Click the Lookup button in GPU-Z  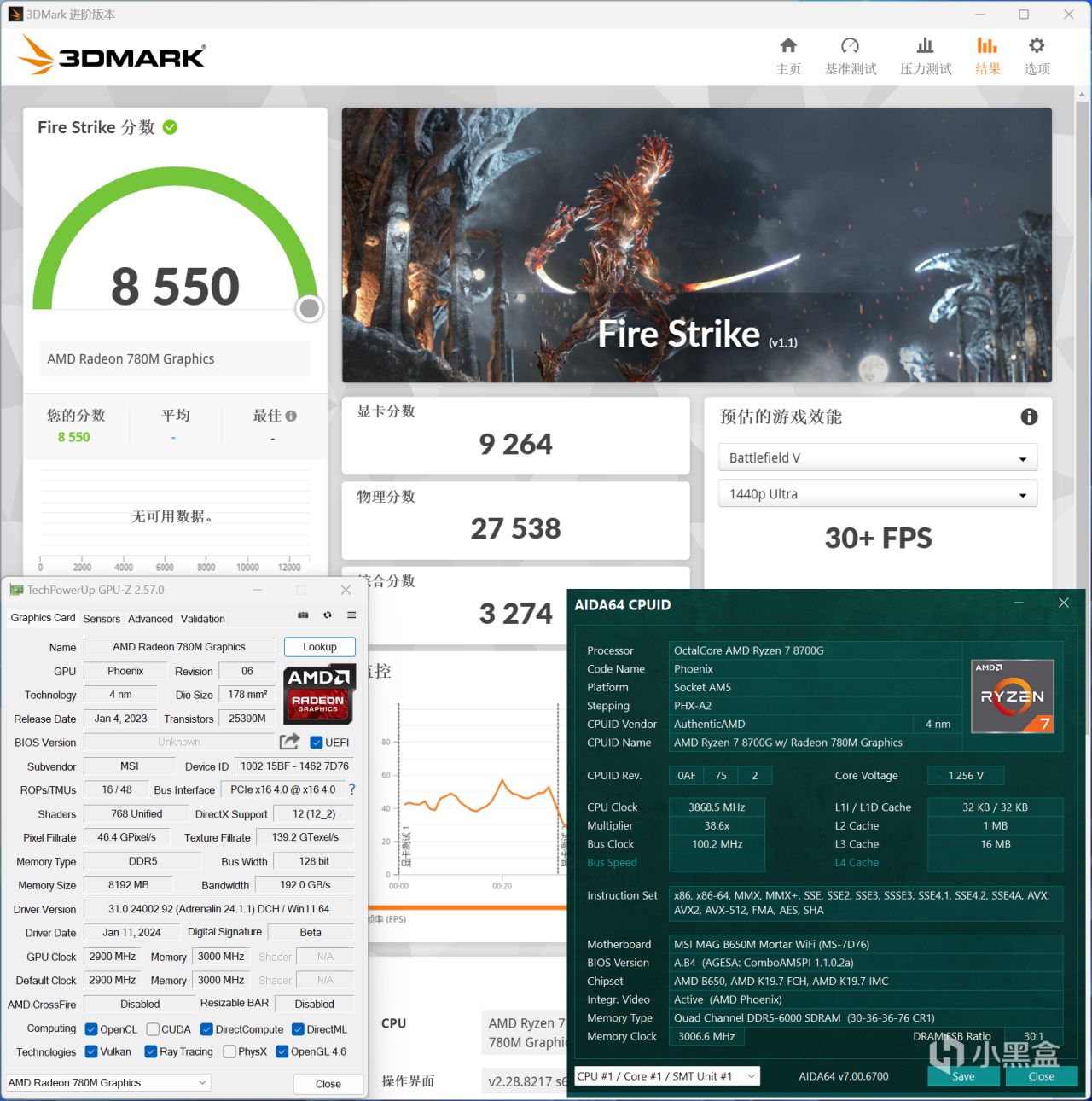click(x=320, y=647)
